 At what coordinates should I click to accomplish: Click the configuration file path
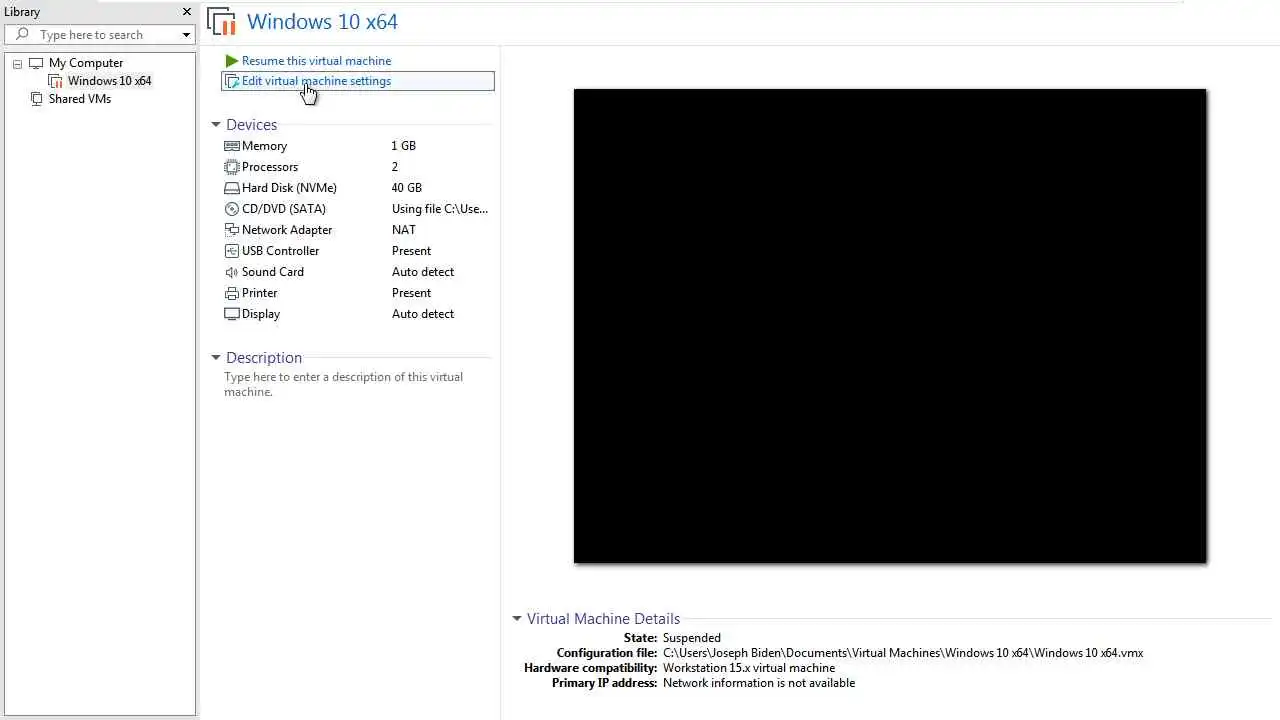click(x=903, y=653)
